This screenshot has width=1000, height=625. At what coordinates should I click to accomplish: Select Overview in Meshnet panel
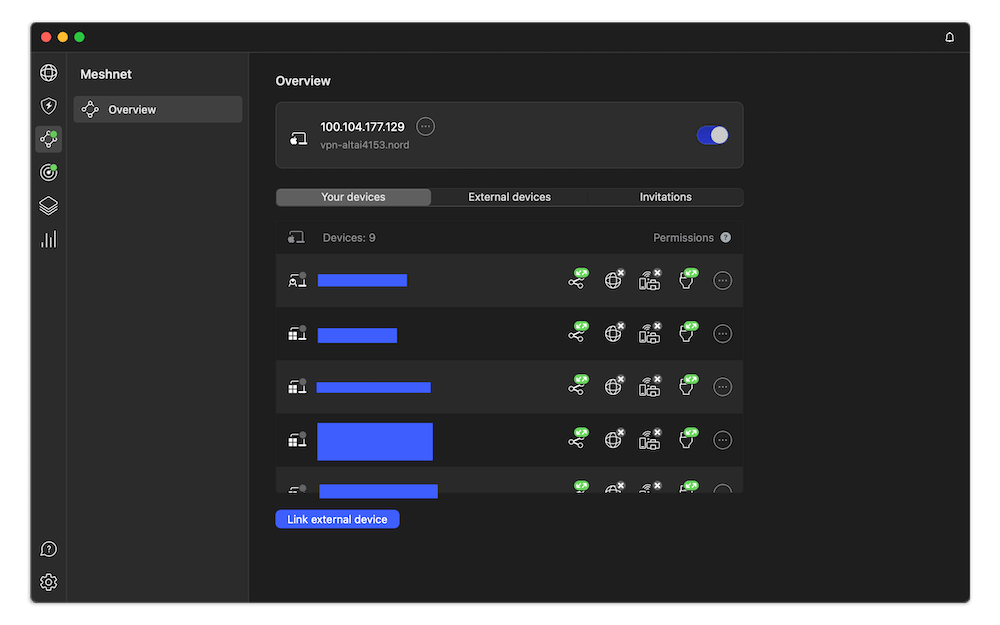tap(158, 110)
